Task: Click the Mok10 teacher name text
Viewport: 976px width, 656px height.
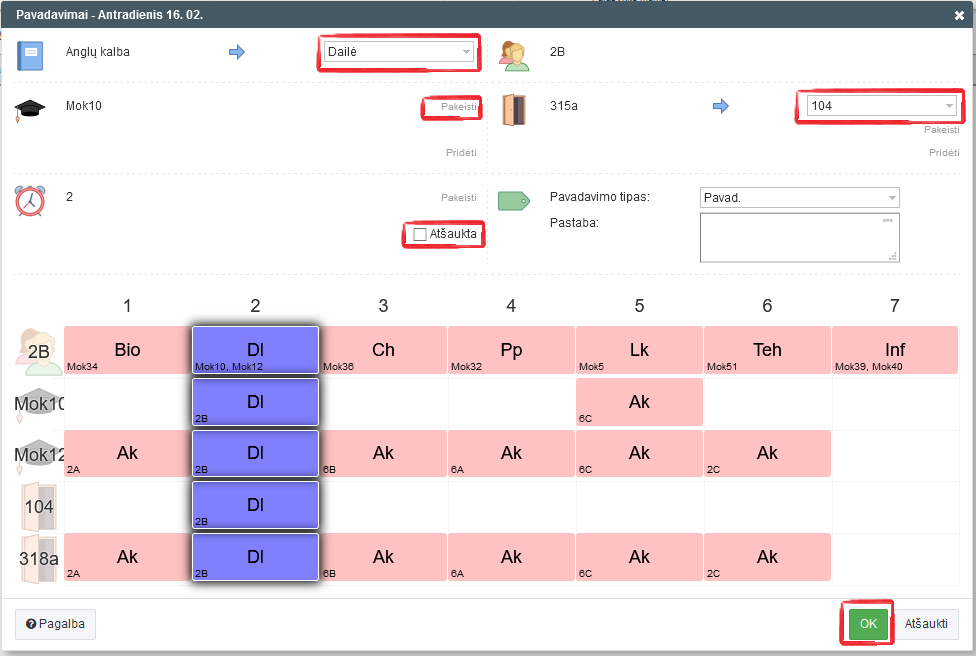Action: click(83, 106)
